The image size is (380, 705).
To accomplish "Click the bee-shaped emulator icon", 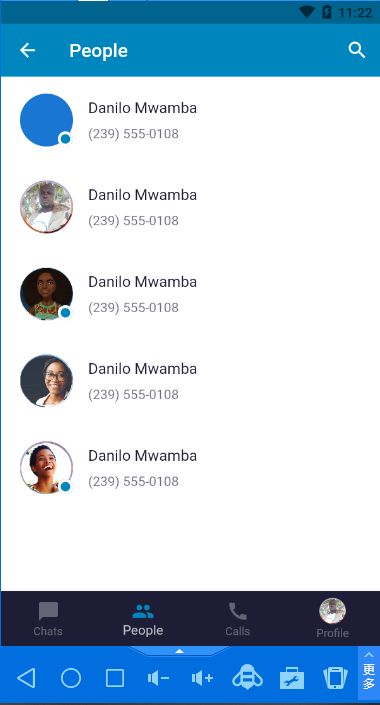I will click(247, 678).
